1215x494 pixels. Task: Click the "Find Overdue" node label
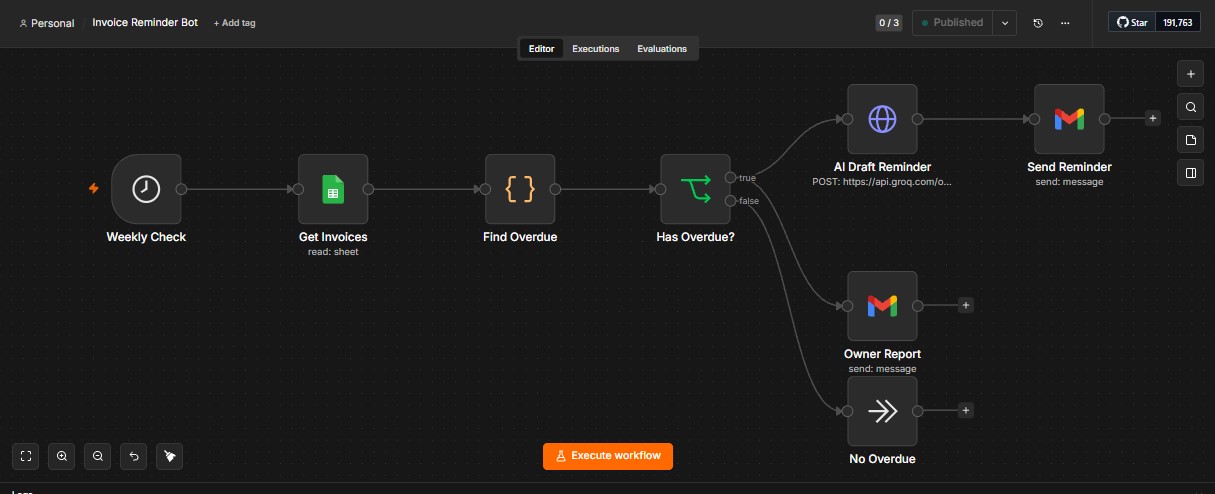(x=520, y=237)
